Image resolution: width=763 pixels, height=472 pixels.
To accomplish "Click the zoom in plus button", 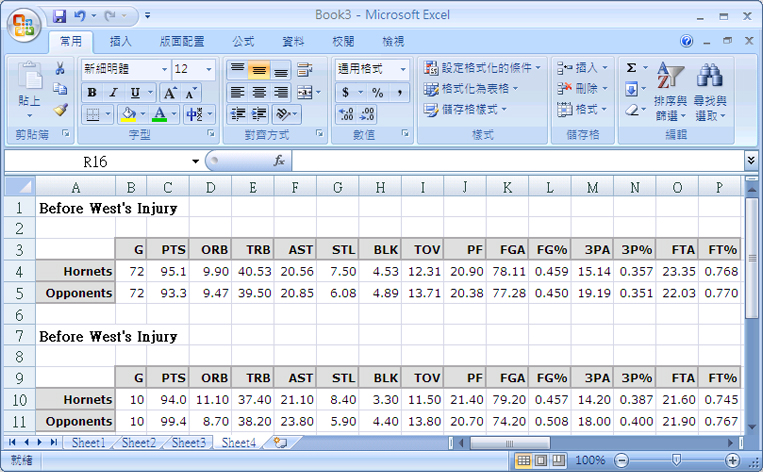I will [732, 460].
